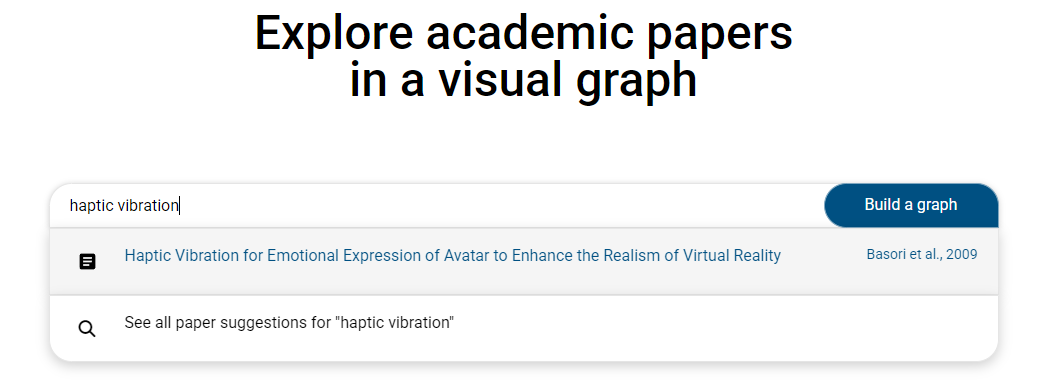Click the magnifying glass icon in the suggestions list
Image resolution: width=1054 pixels, height=387 pixels.
pyautogui.click(x=87, y=329)
